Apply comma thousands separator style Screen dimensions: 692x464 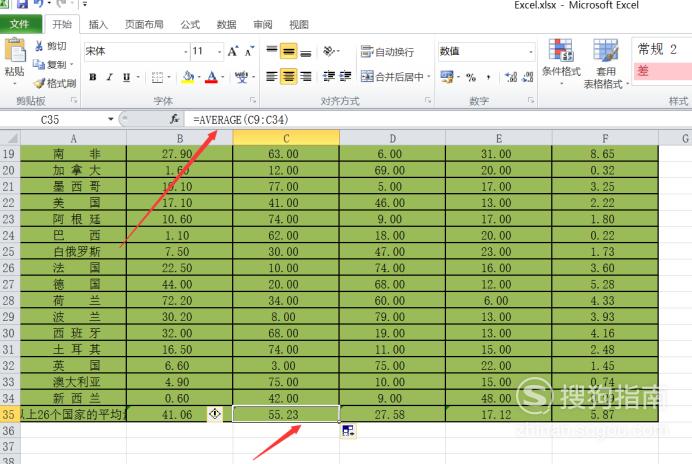[488, 78]
